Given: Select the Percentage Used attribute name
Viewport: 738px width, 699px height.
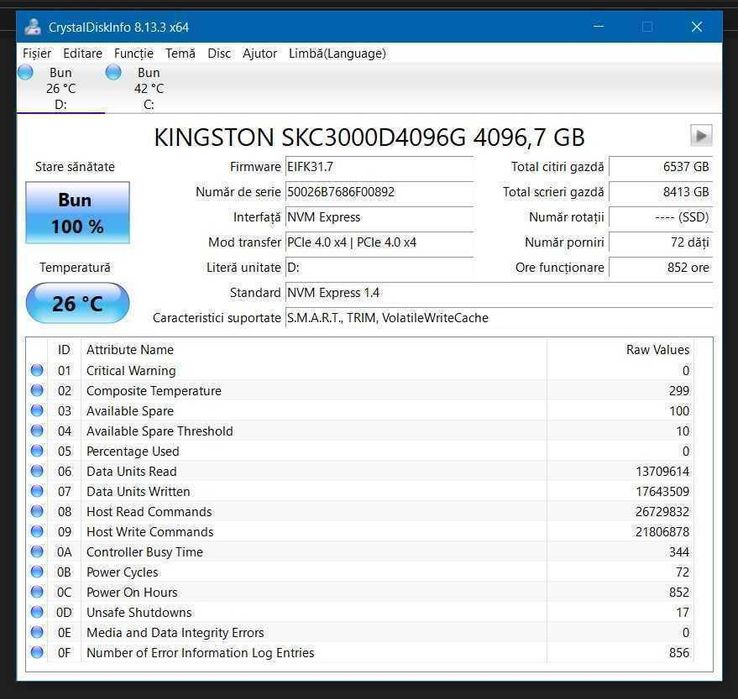Looking at the screenshot, I should [x=133, y=451].
